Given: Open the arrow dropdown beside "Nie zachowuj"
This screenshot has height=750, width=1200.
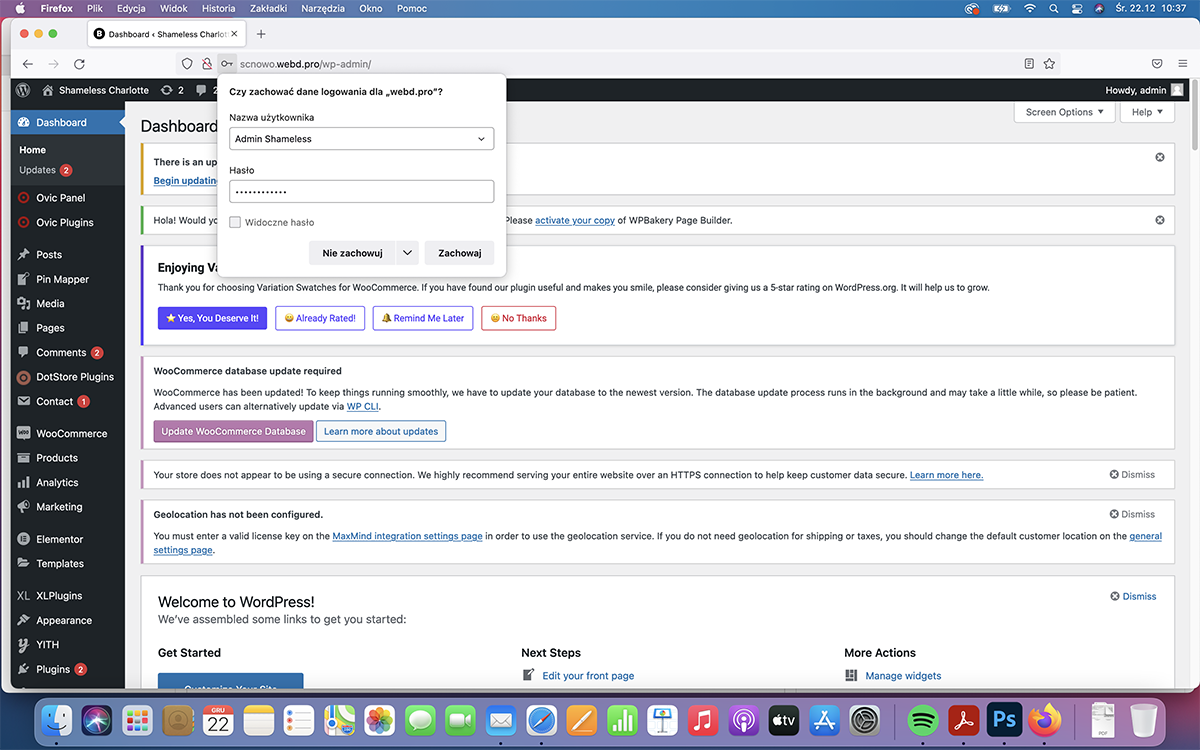Looking at the screenshot, I should click(407, 253).
